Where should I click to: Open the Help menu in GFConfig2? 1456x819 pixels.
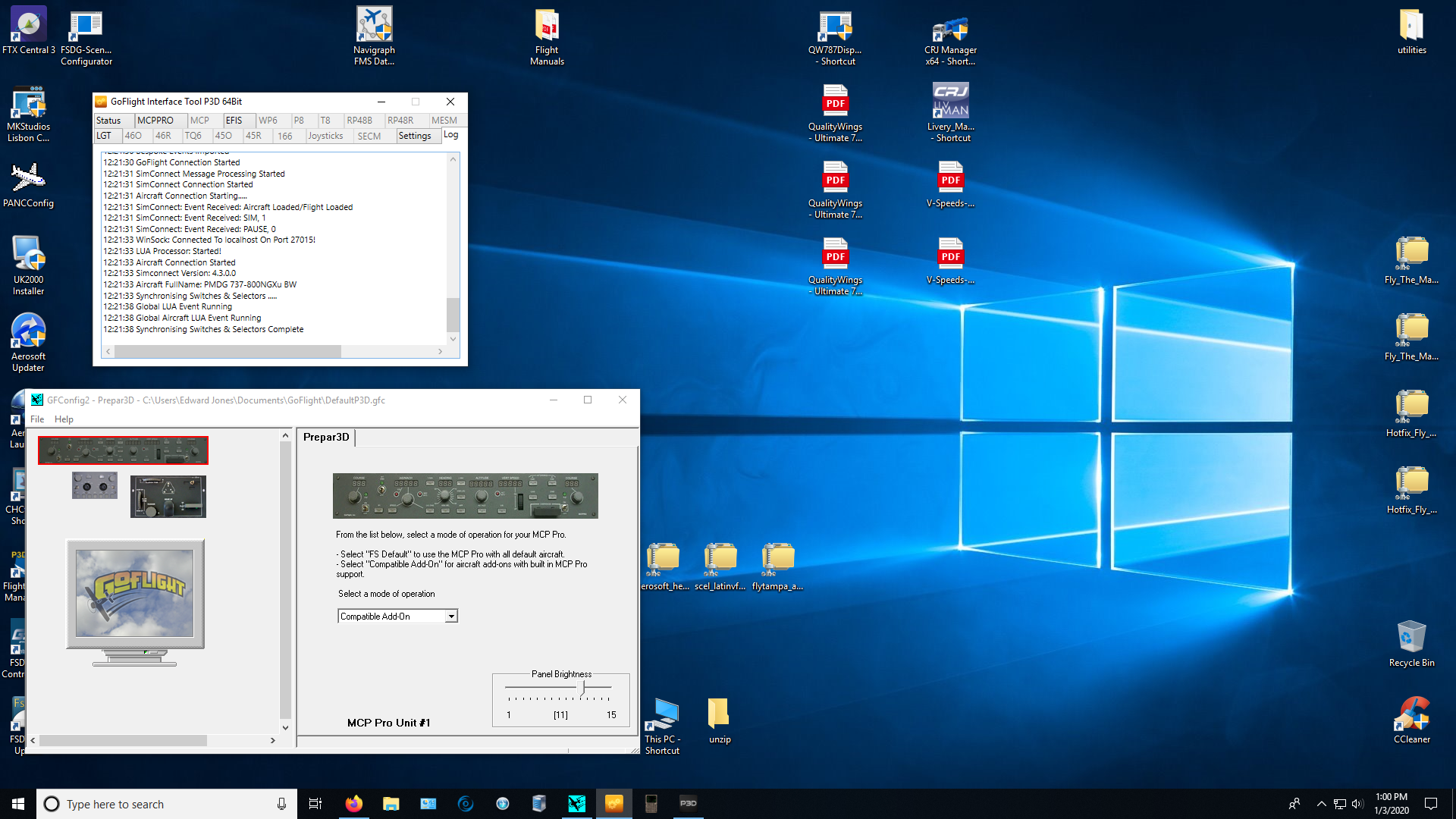[x=64, y=419]
